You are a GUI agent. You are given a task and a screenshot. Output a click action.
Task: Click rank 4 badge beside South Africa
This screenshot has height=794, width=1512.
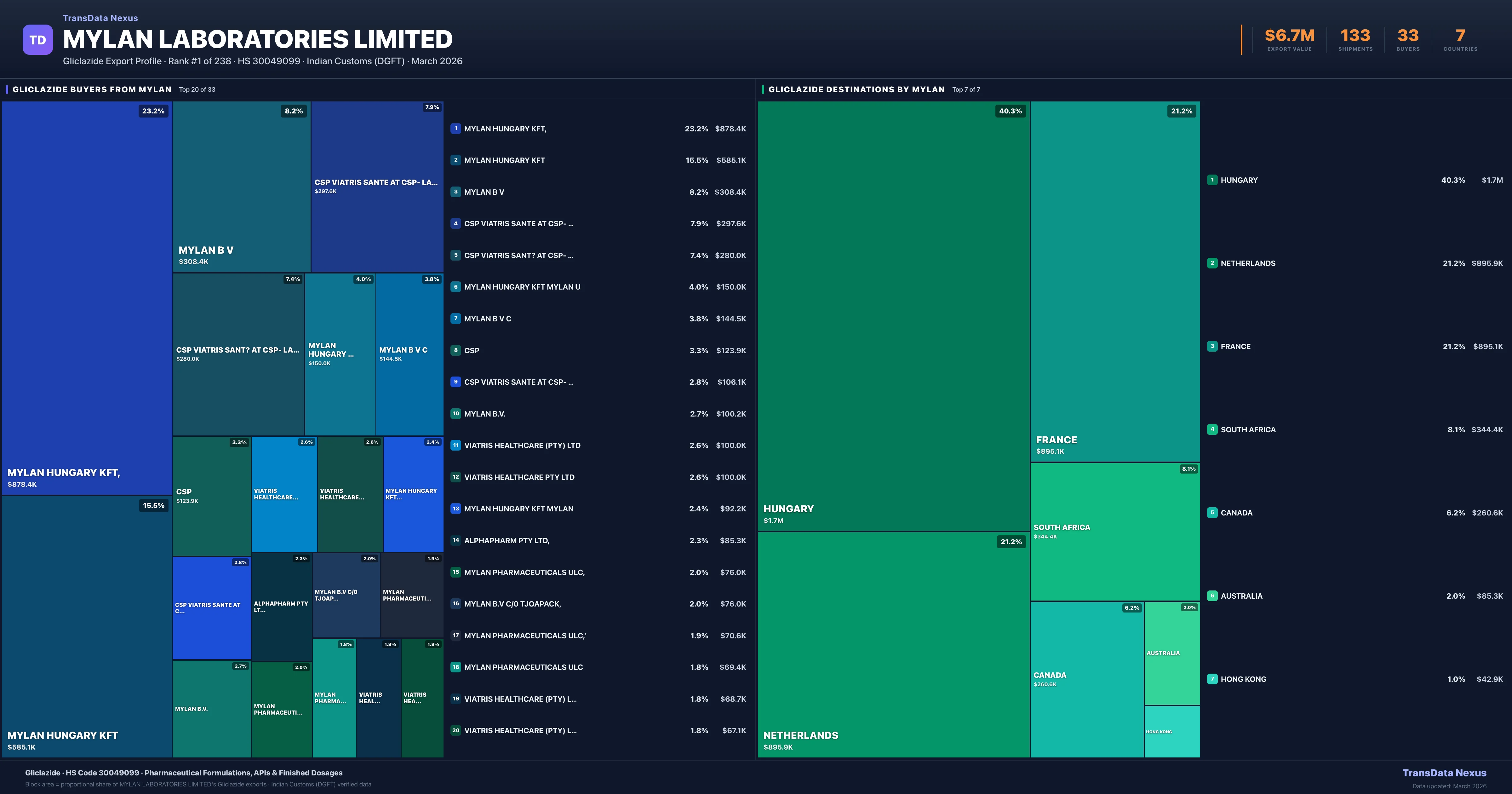1212,429
